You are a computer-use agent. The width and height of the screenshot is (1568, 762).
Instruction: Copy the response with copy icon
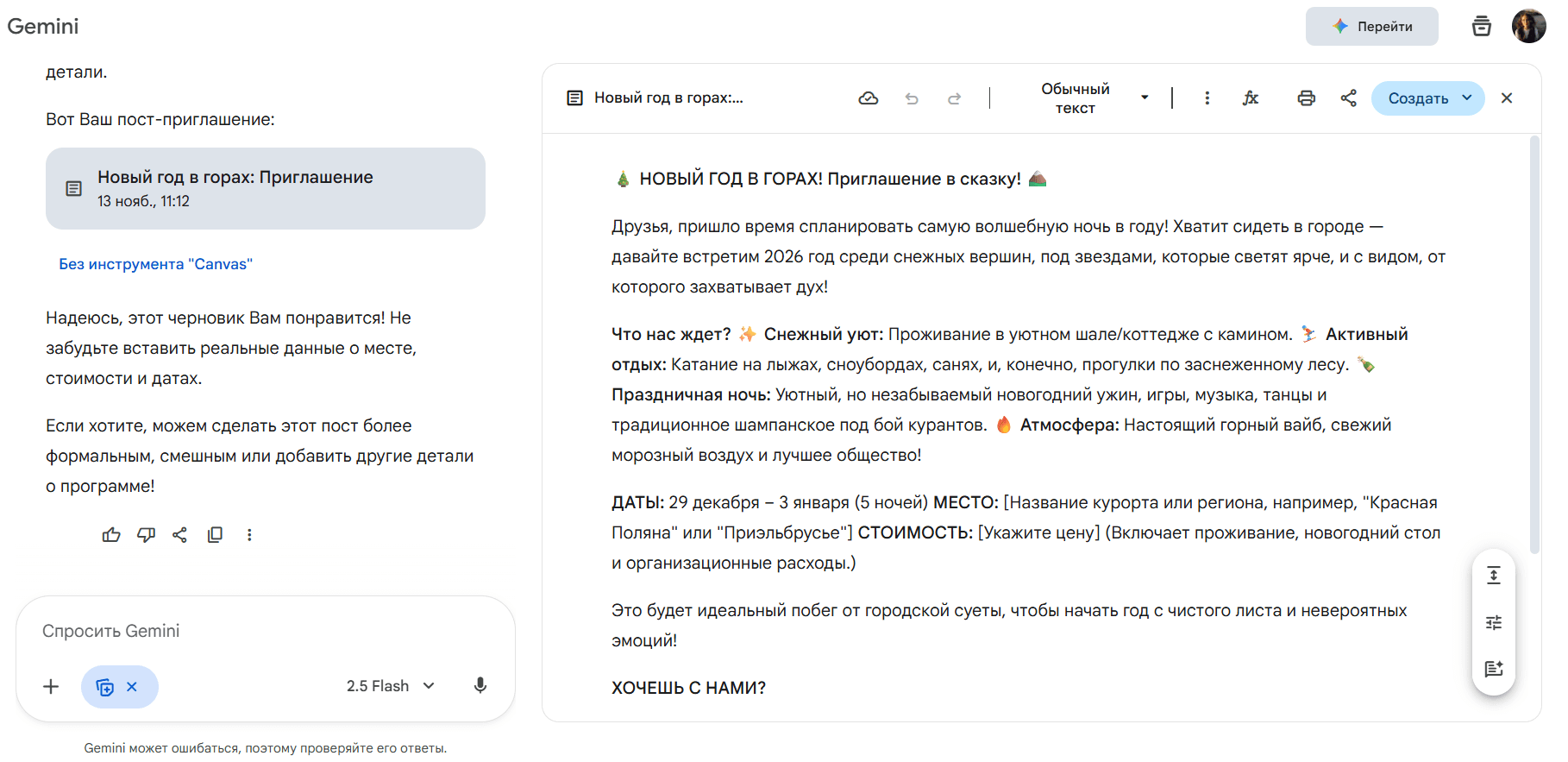[215, 535]
